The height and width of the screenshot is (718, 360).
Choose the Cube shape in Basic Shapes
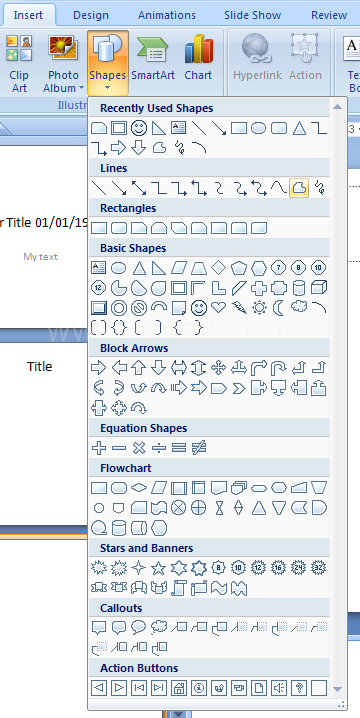pos(318,288)
